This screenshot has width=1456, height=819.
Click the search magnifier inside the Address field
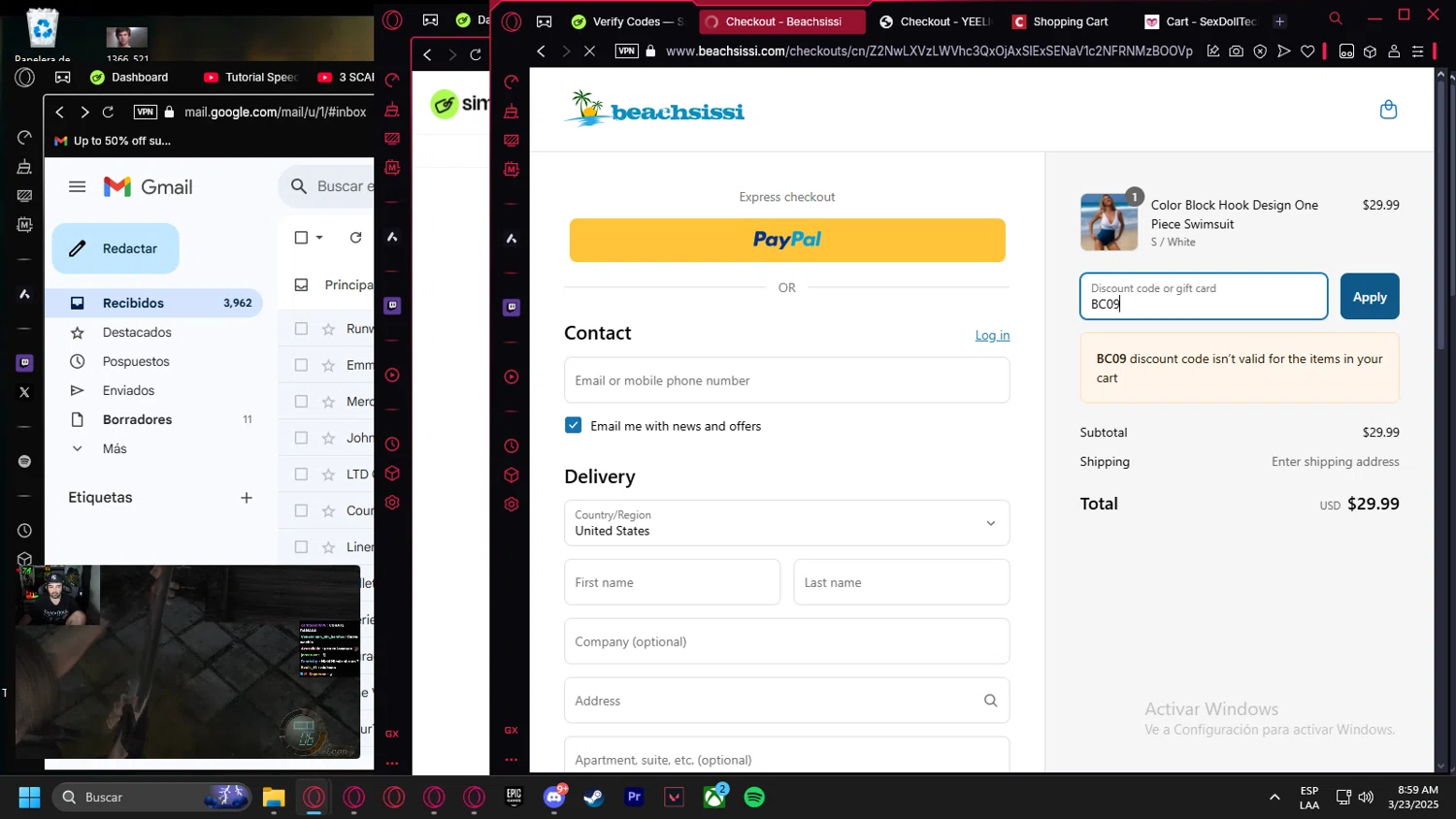pyautogui.click(x=990, y=701)
